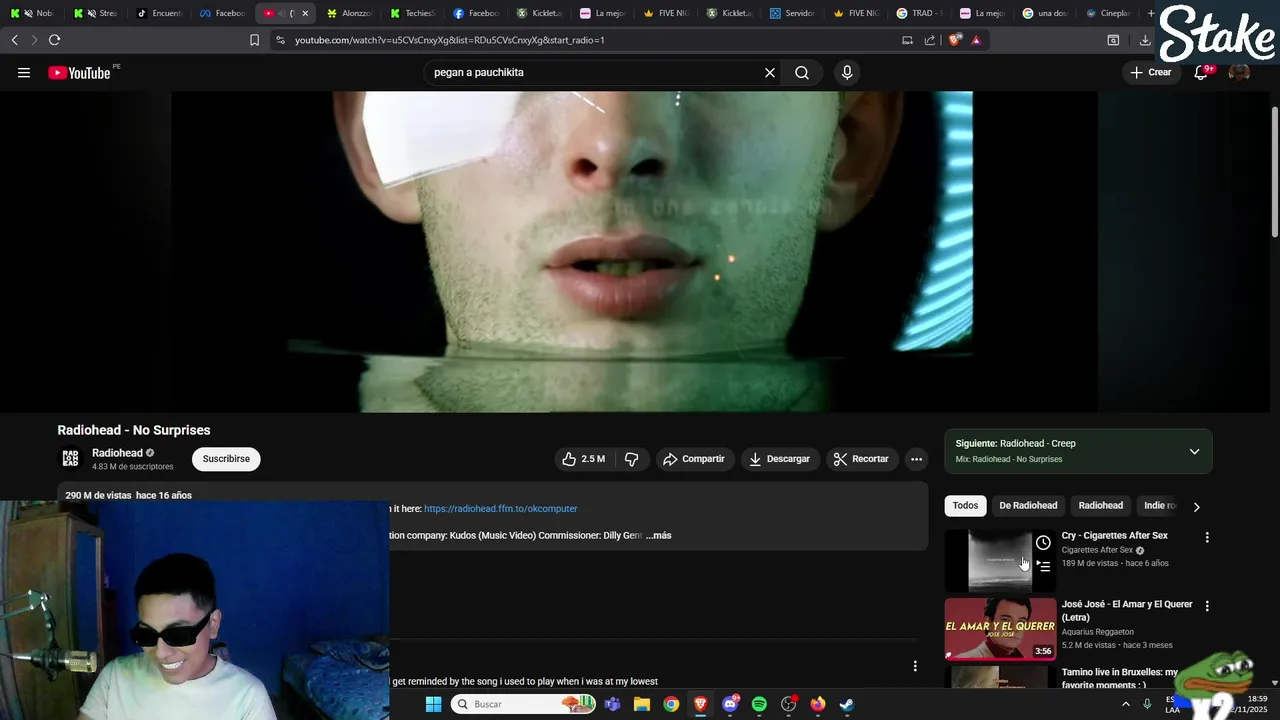The width and height of the screenshot is (1280, 720).
Task: Click the Crear create button
Action: [1150, 72]
